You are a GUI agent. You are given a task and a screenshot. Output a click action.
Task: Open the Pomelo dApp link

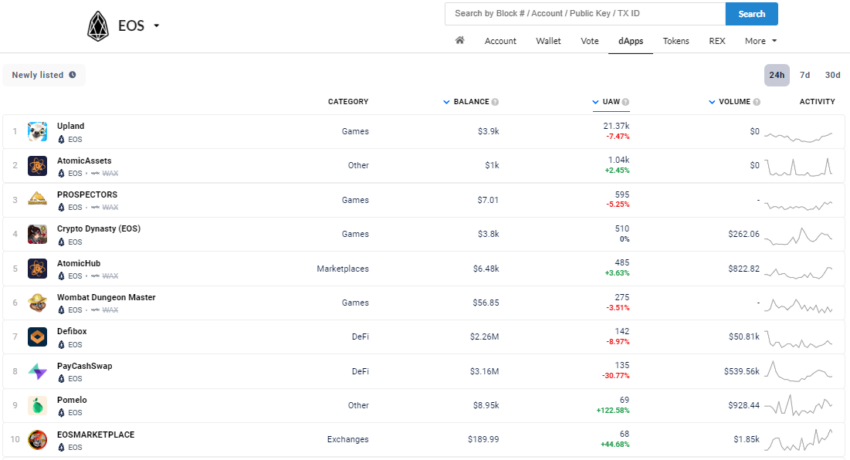(x=72, y=400)
